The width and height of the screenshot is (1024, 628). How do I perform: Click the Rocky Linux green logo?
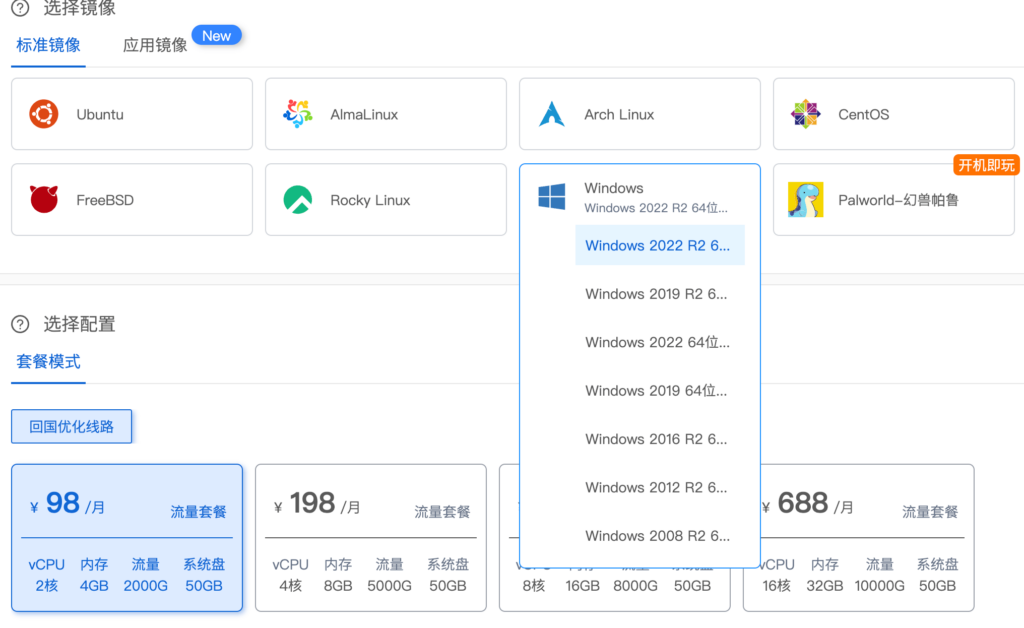pyautogui.click(x=298, y=200)
